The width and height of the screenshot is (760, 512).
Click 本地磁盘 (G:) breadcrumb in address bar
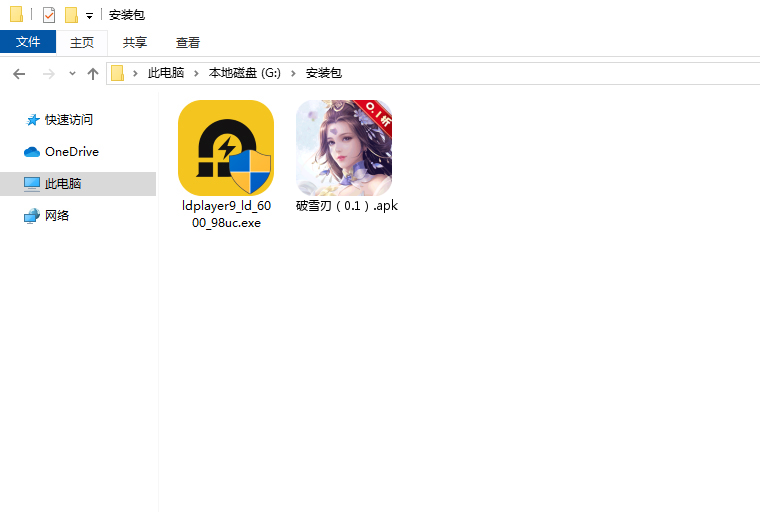(x=245, y=73)
